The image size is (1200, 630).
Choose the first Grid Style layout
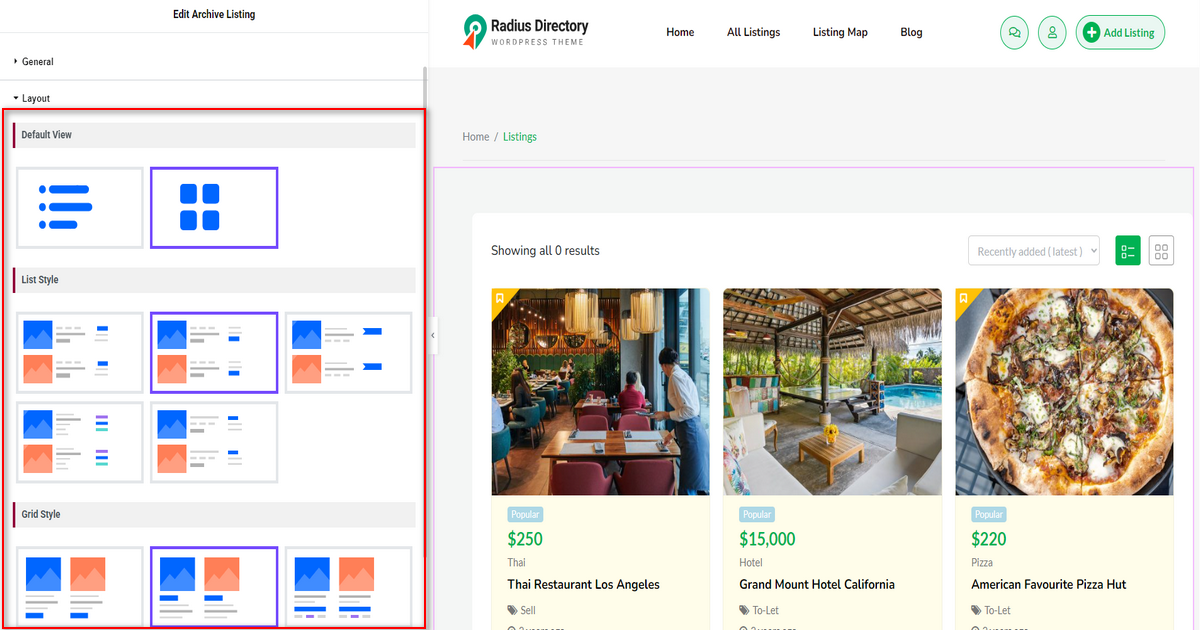(80, 586)
